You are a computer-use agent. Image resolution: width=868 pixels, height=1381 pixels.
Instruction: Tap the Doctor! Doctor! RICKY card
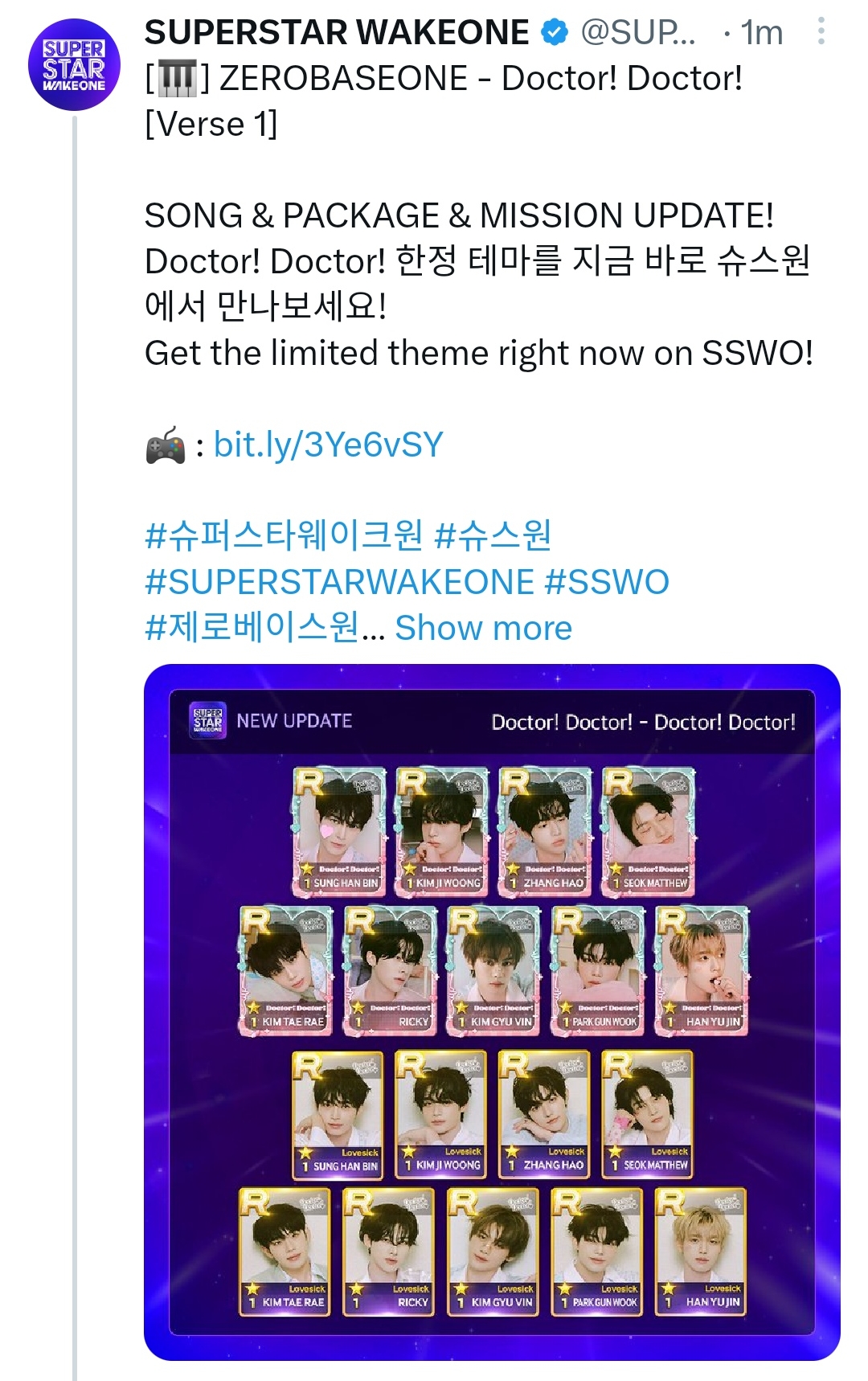coord(391,970)
